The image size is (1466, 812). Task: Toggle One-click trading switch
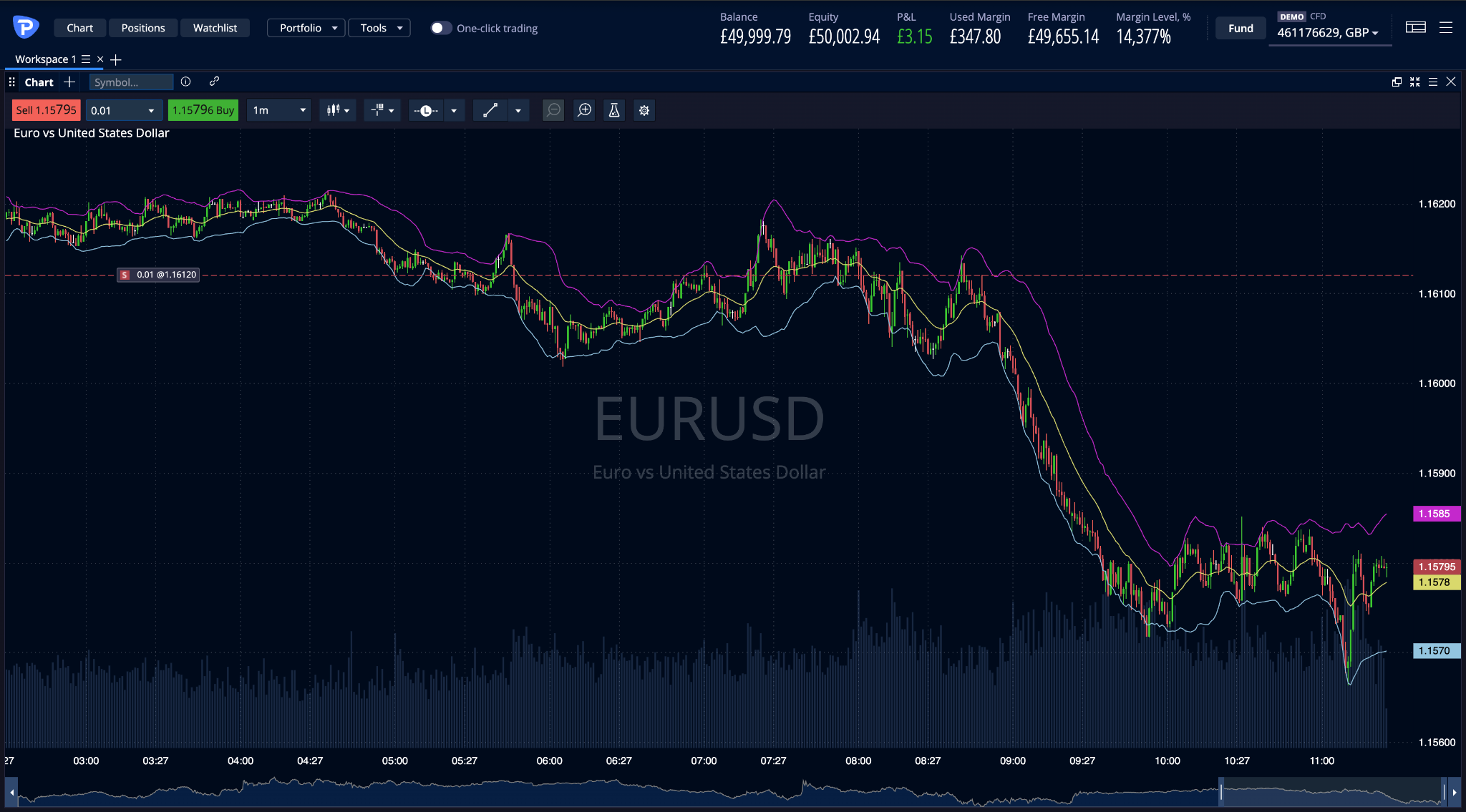pyautogui.click(x=441, y=28)
